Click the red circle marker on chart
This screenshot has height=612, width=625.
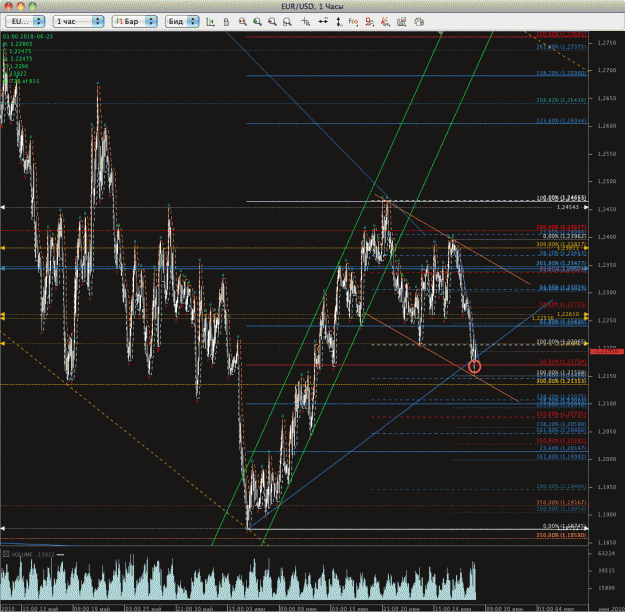474,366
